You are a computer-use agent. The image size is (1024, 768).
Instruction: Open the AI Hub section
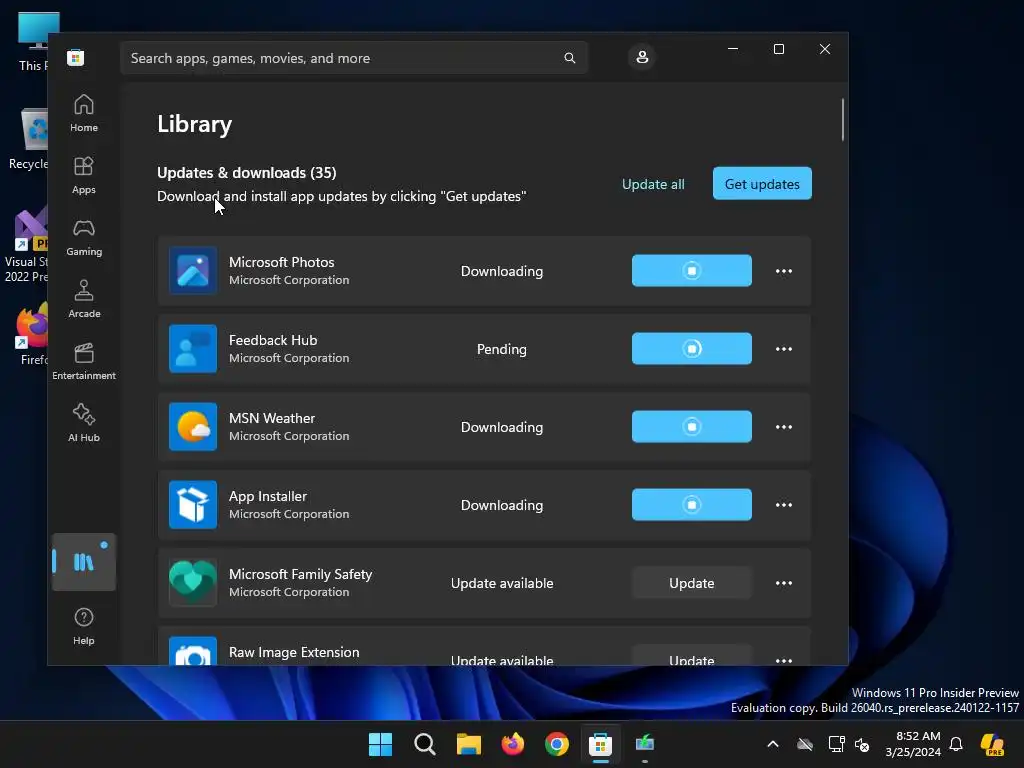84,424
